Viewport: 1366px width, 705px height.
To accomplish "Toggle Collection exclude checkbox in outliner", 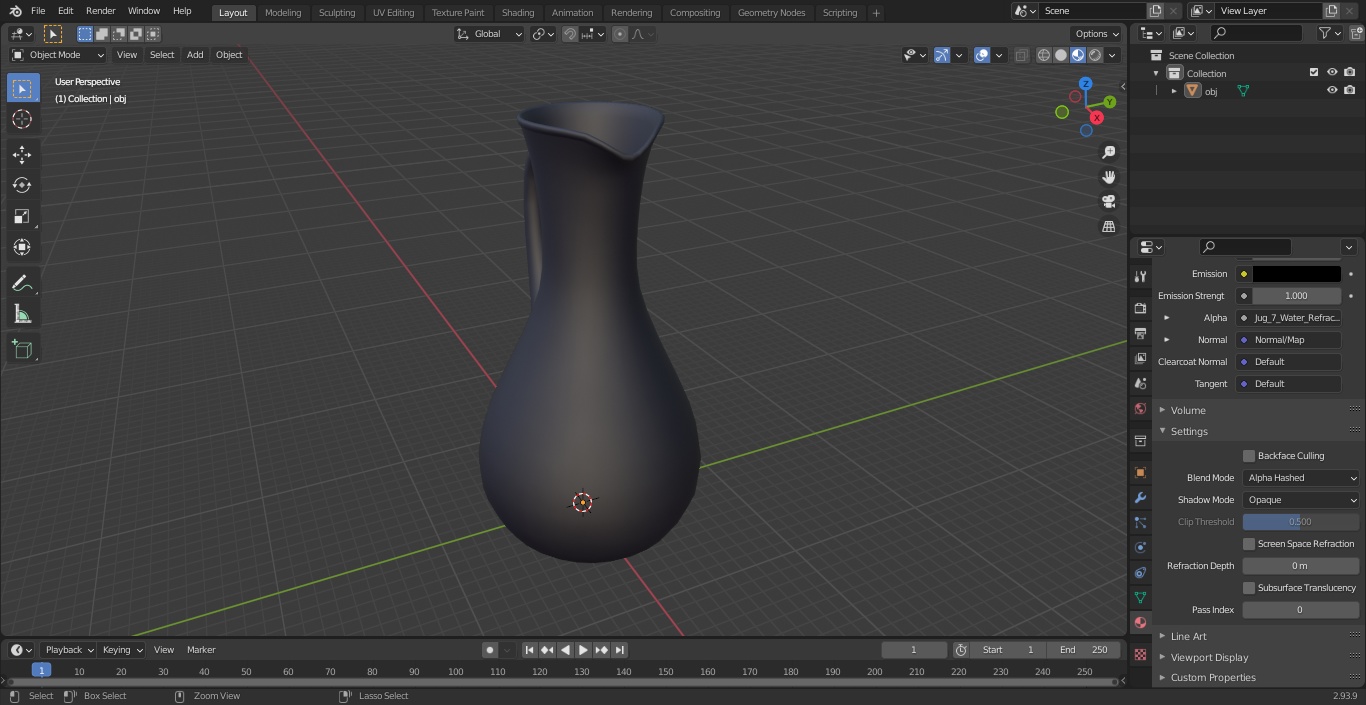I will (x=1314, y=73).
